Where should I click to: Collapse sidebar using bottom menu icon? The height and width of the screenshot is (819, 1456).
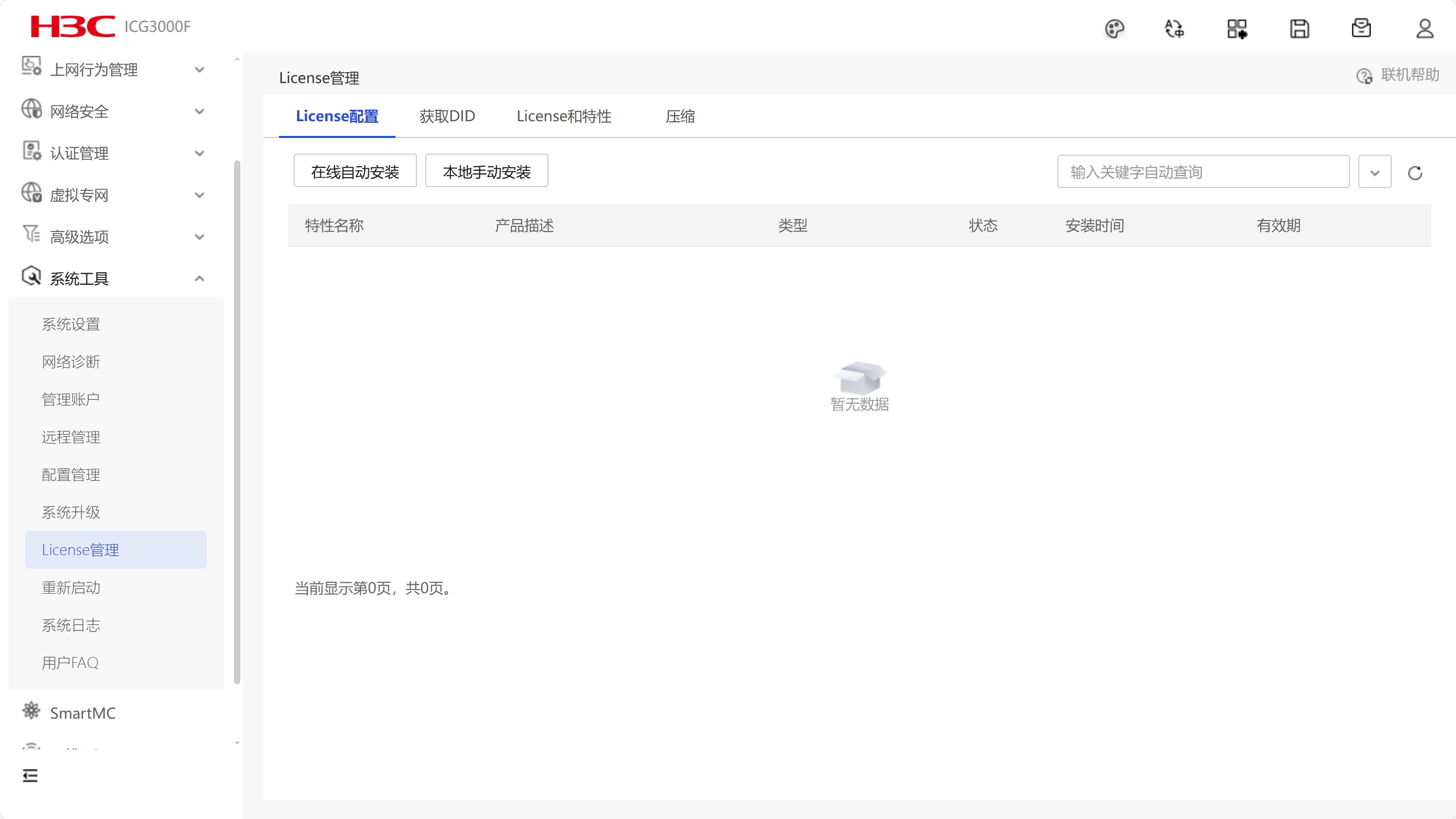pyautogui.click(x=30, y=775)
